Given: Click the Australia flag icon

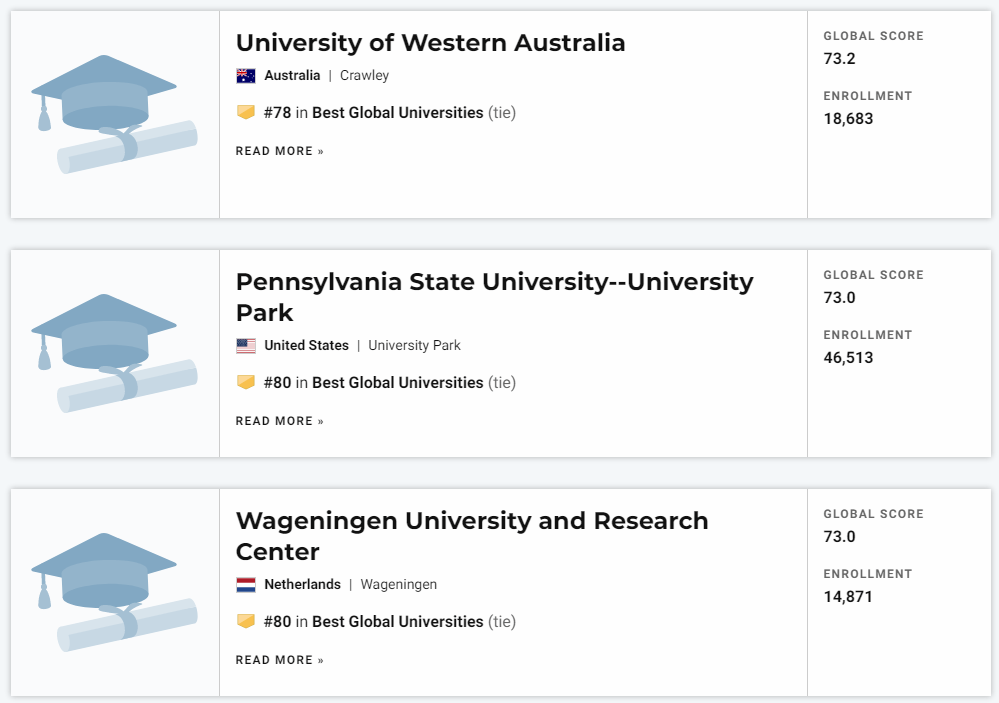Looking at the screenshot, I should pos(246,76).
